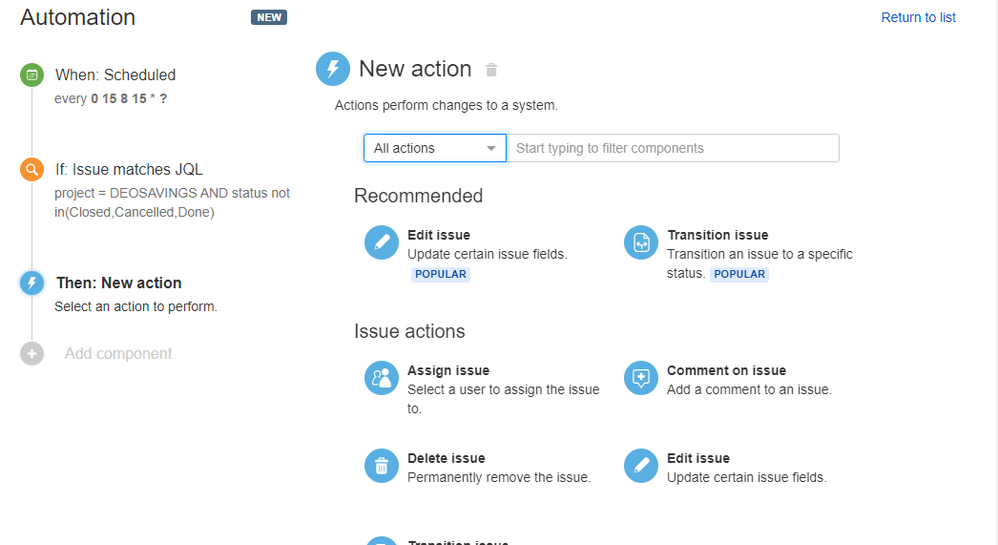Click the Recommended section heading
The image size is (998, 545).
point(418,195)
